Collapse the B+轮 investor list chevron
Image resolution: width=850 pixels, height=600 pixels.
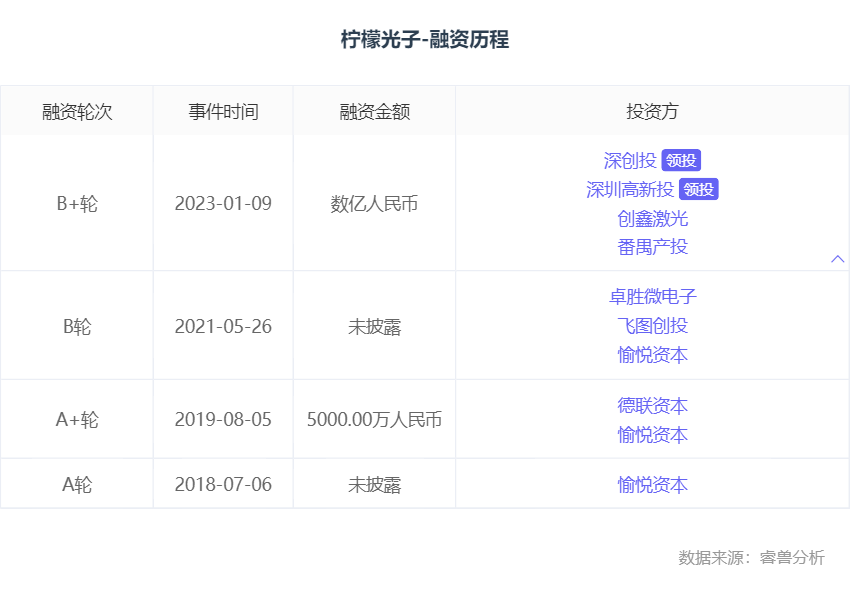coord(838,259)
